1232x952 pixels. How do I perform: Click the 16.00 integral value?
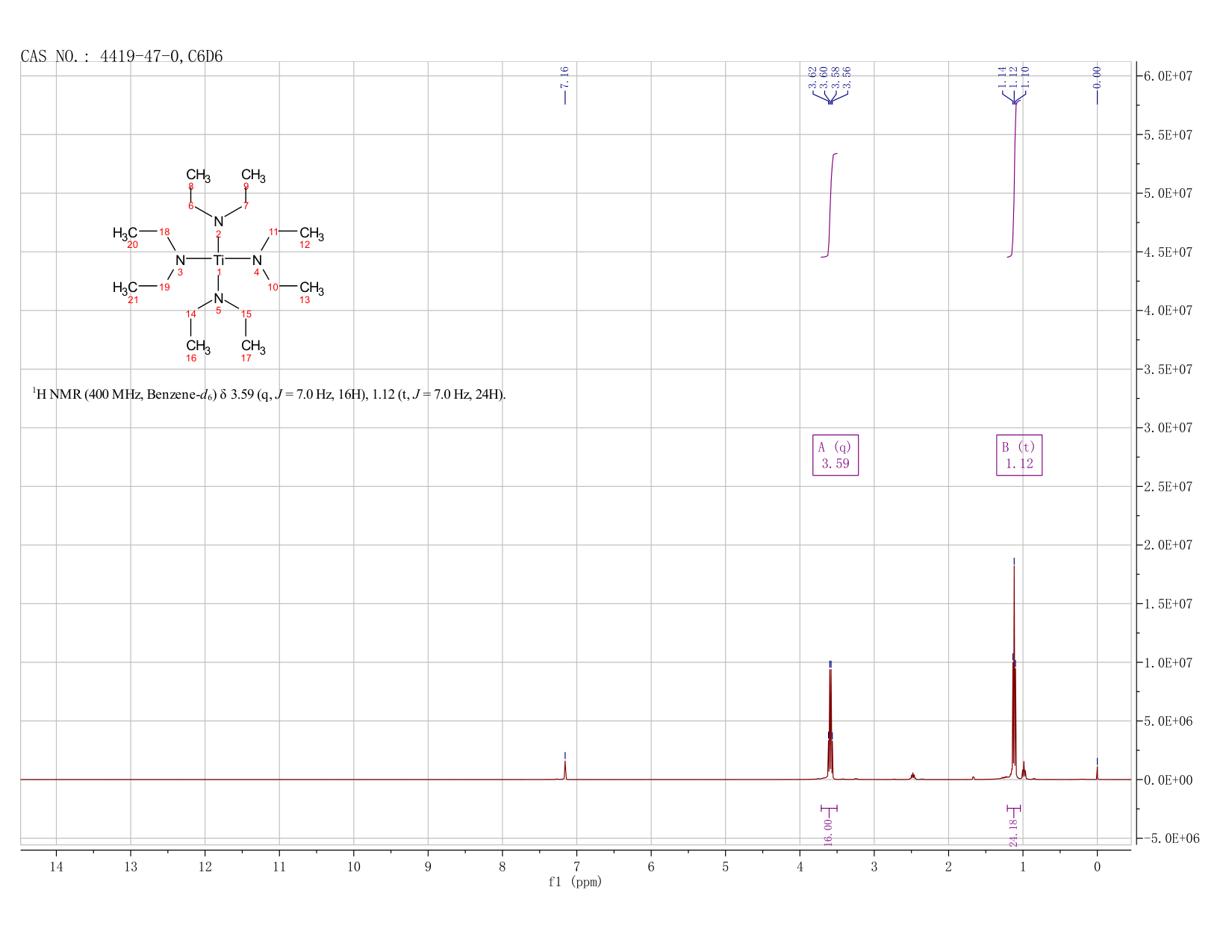point(828,832)
